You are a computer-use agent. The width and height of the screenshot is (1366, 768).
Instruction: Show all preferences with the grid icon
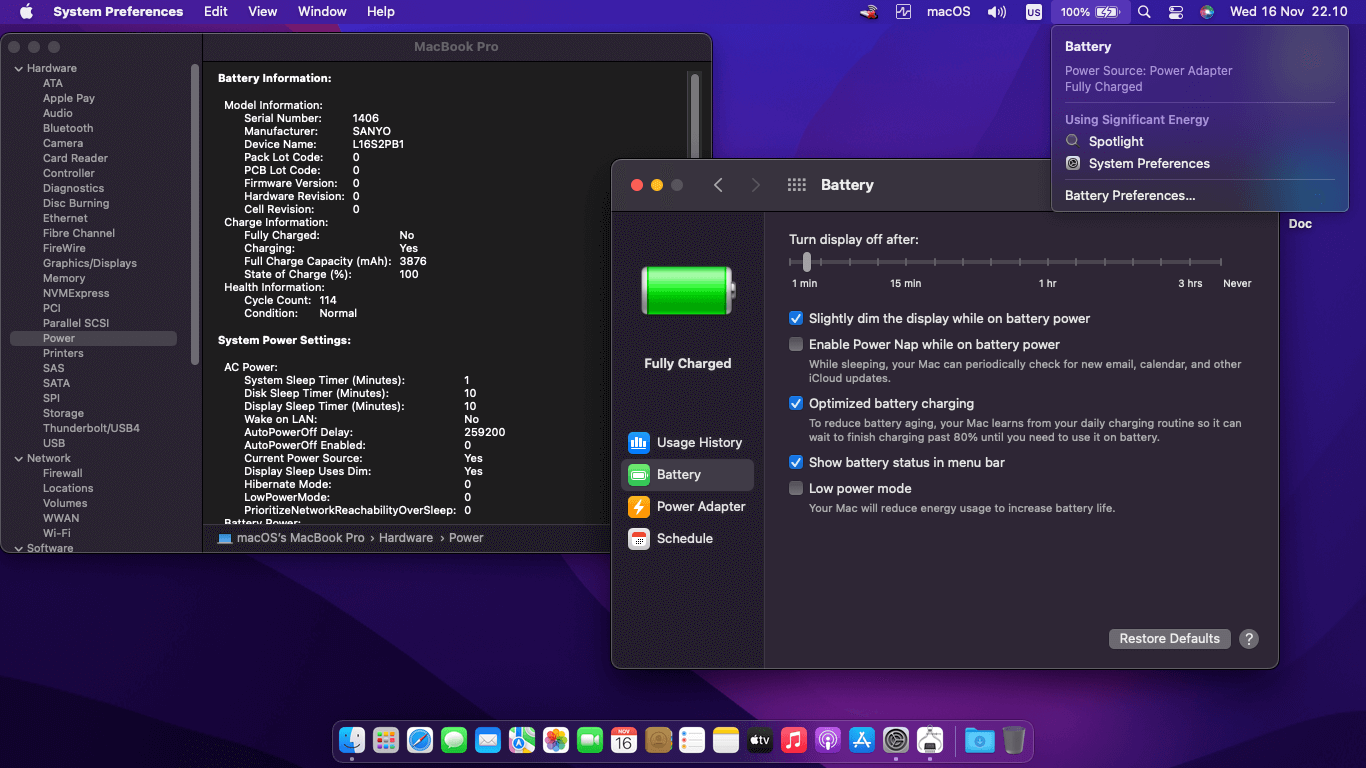pos(797,185)
